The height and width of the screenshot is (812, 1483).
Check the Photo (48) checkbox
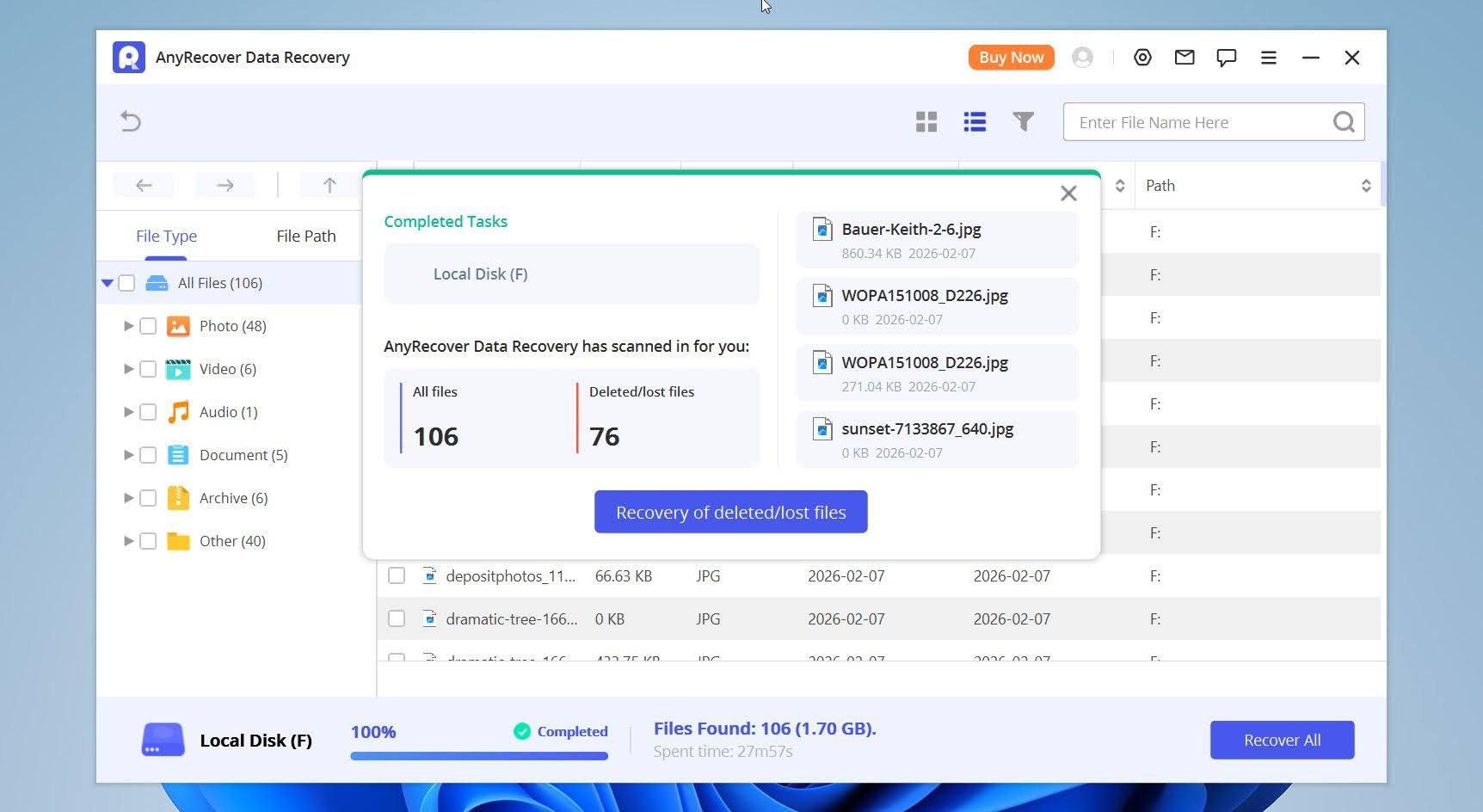tap(148, 326)
